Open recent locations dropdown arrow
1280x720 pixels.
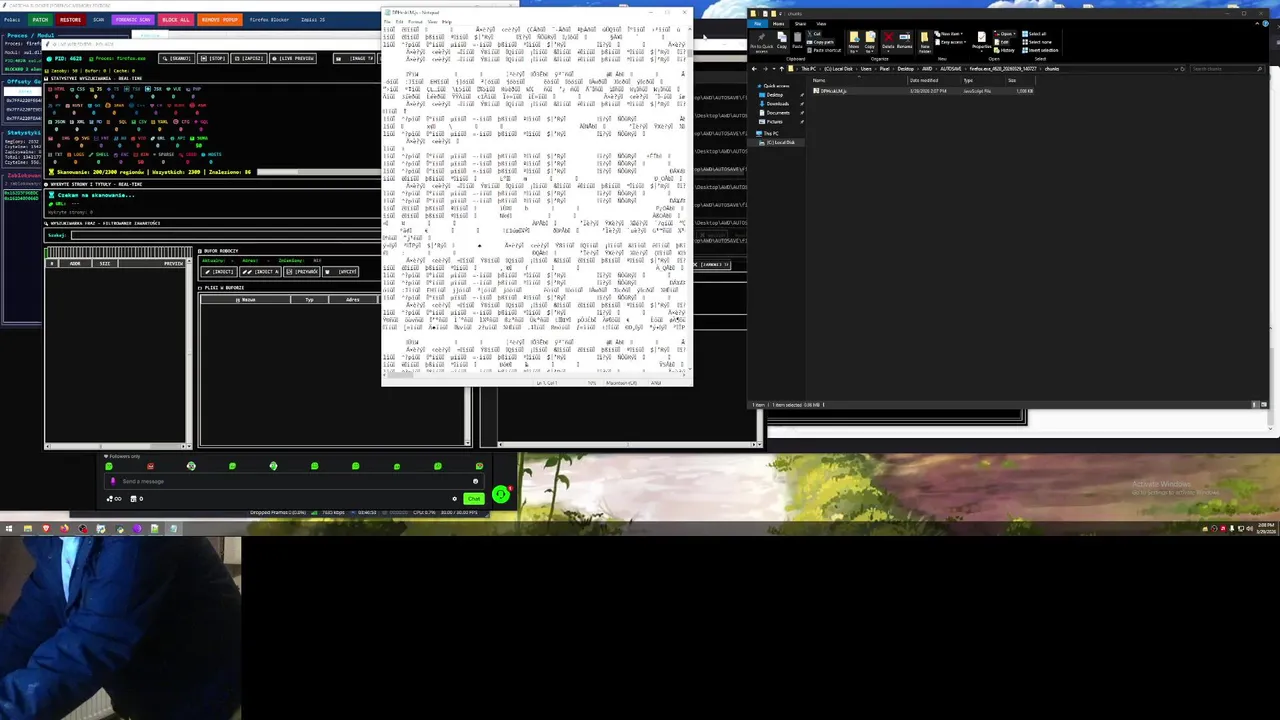[774, 69]
